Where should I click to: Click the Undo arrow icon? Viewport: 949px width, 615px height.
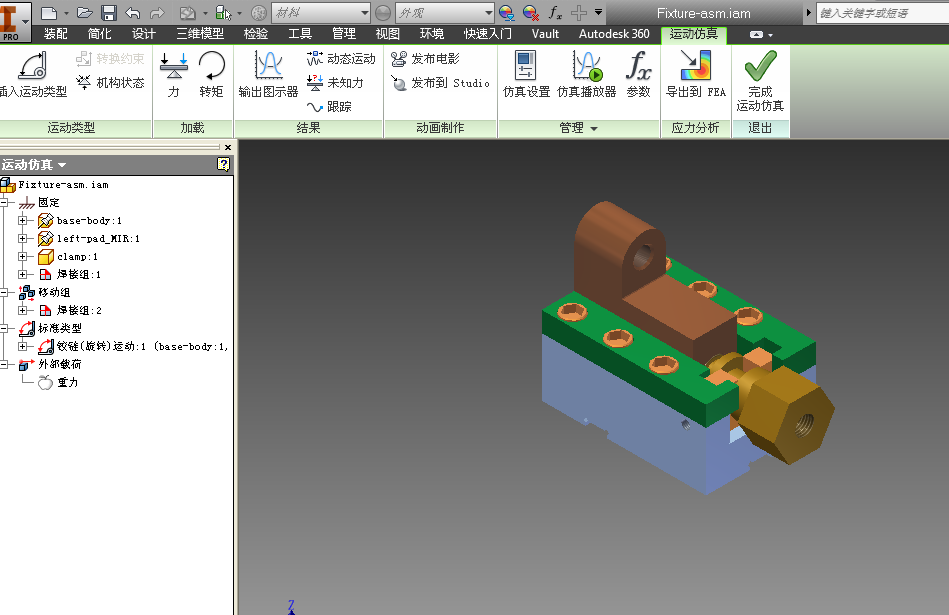click(x=133, y=13)
